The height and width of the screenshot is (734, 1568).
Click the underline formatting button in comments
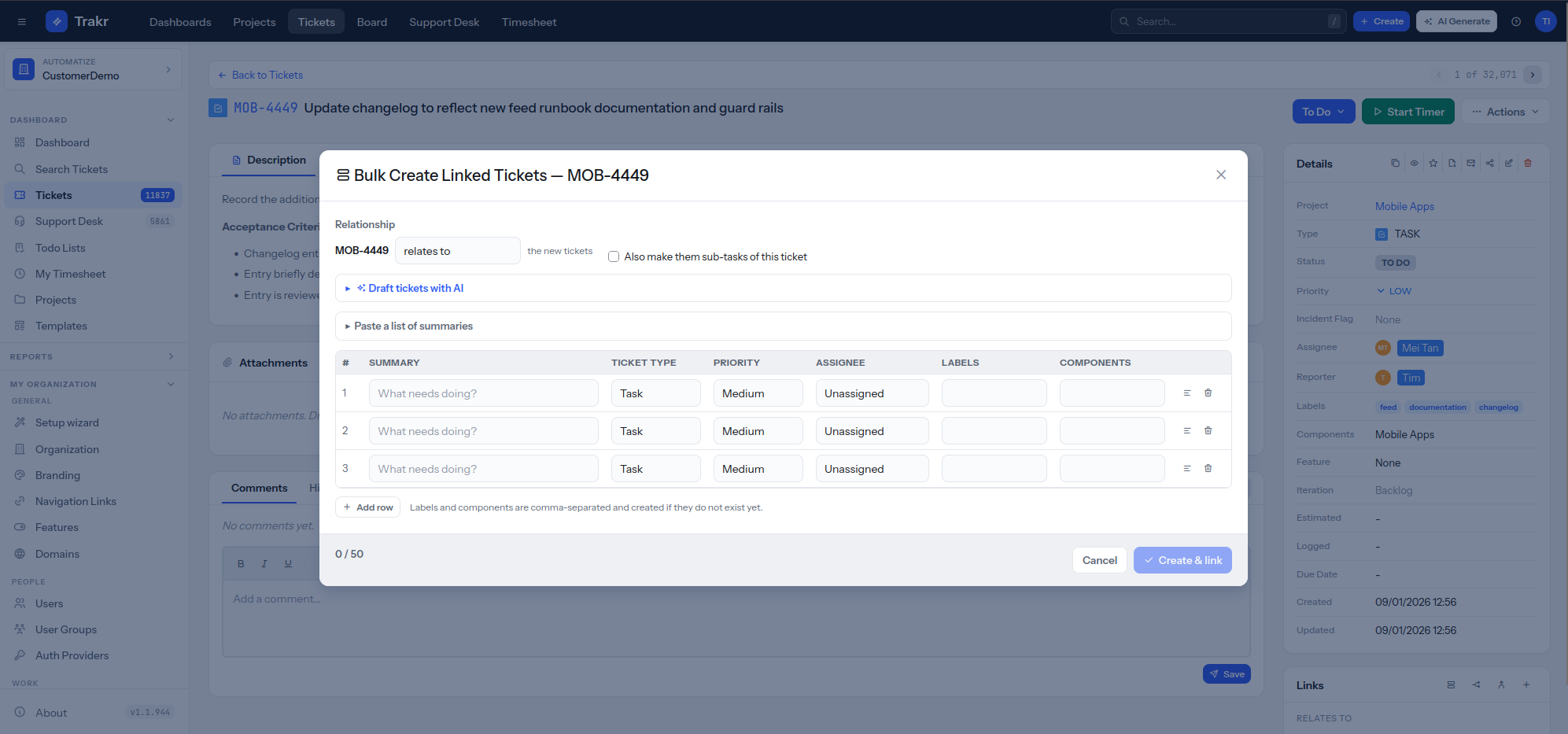288,563
